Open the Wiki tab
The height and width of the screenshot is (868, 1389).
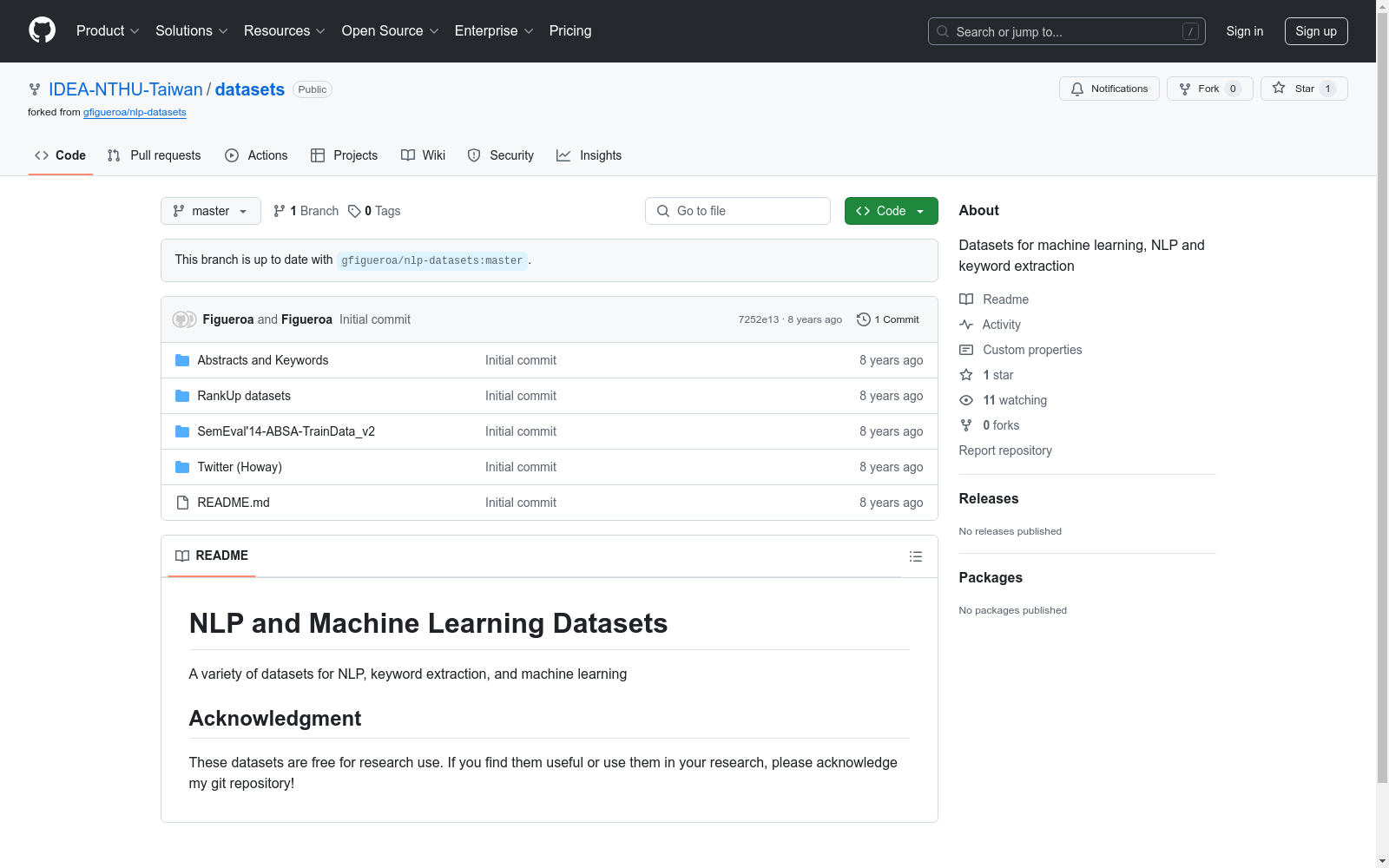[424, 155]
